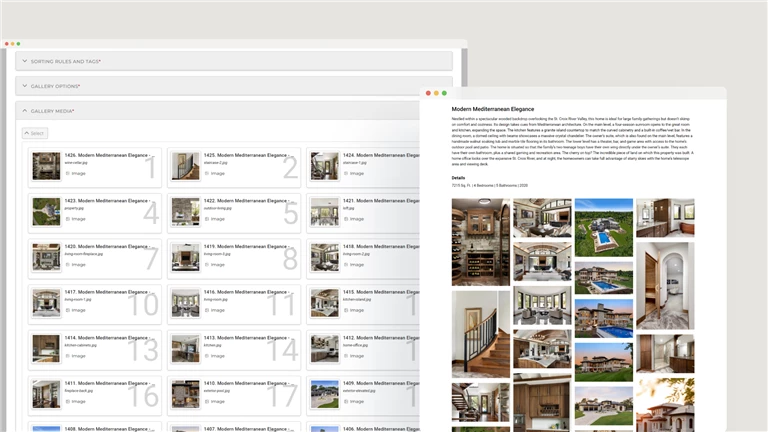Click the image type icon on item 1412
Screen dimensions: 768x432
point(346,356)
